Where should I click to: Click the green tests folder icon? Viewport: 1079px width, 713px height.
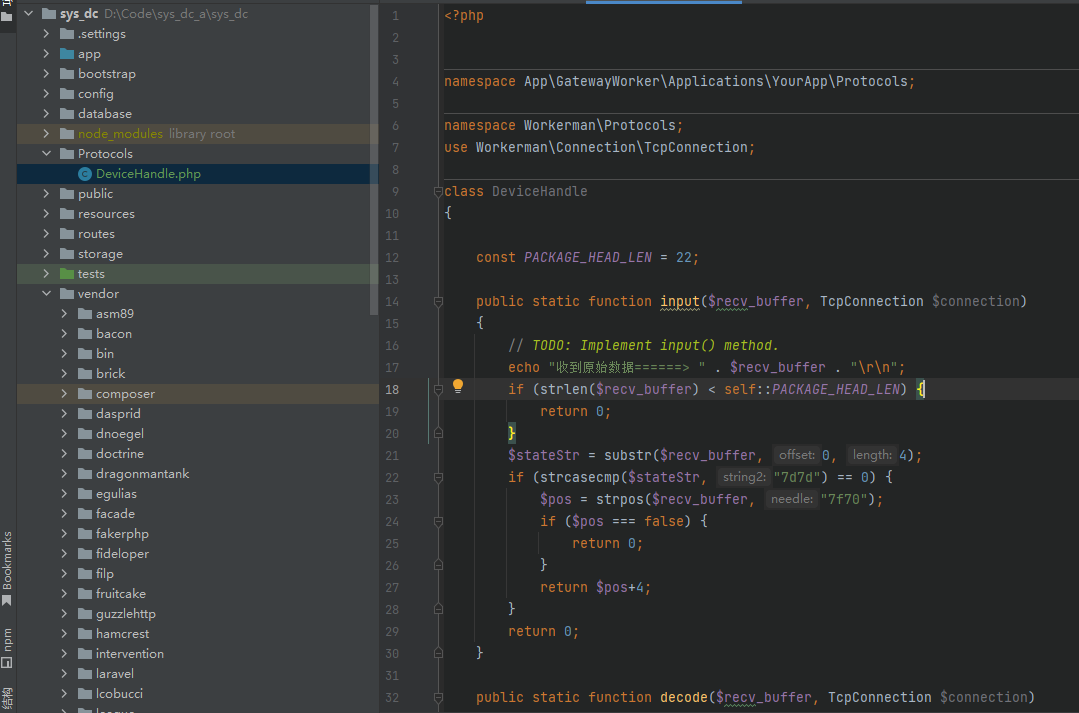click(67, 273)
